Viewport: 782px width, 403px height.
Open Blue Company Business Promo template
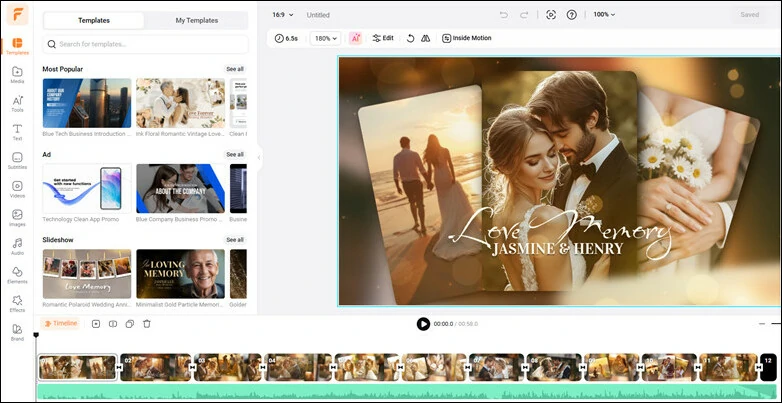tap(181, 189)
